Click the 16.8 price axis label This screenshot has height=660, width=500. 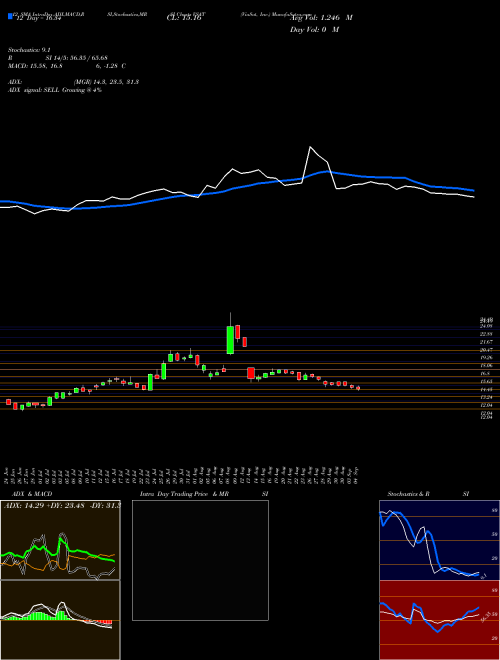(x=485, y=373)
